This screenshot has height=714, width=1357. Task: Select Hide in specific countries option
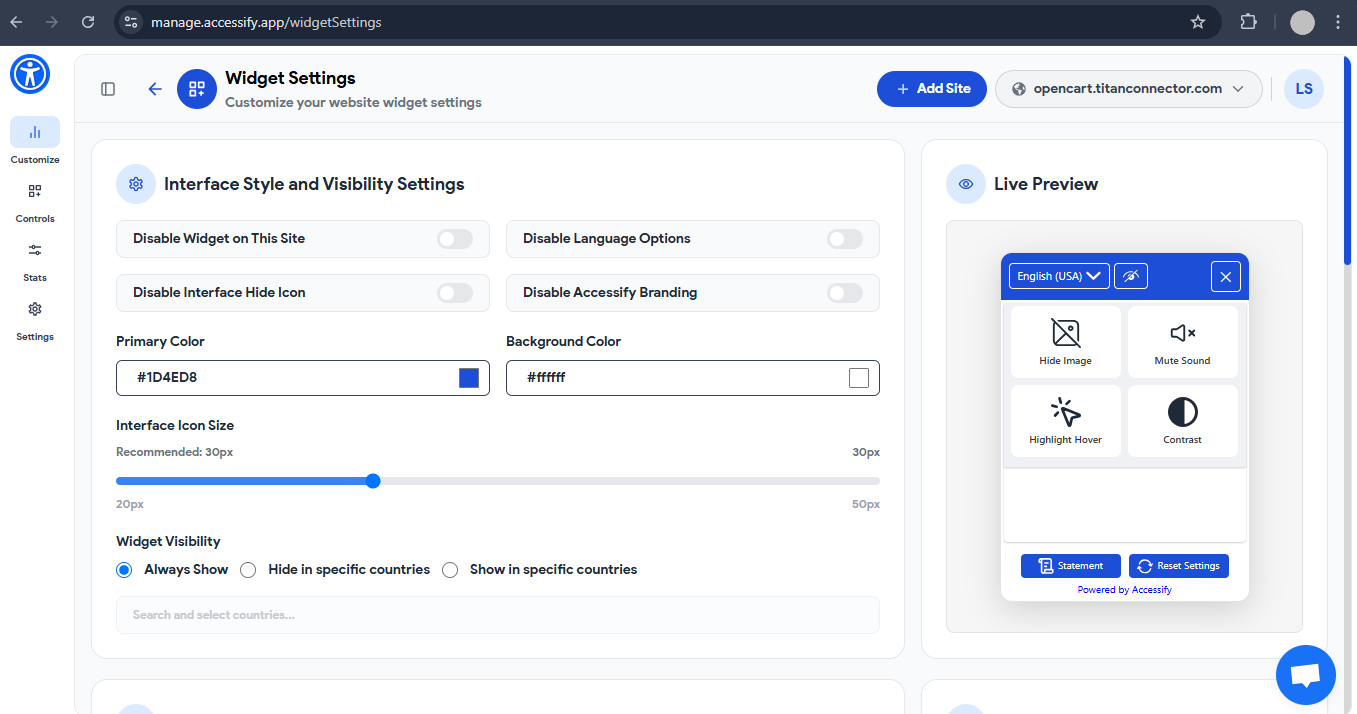(248, 569)
